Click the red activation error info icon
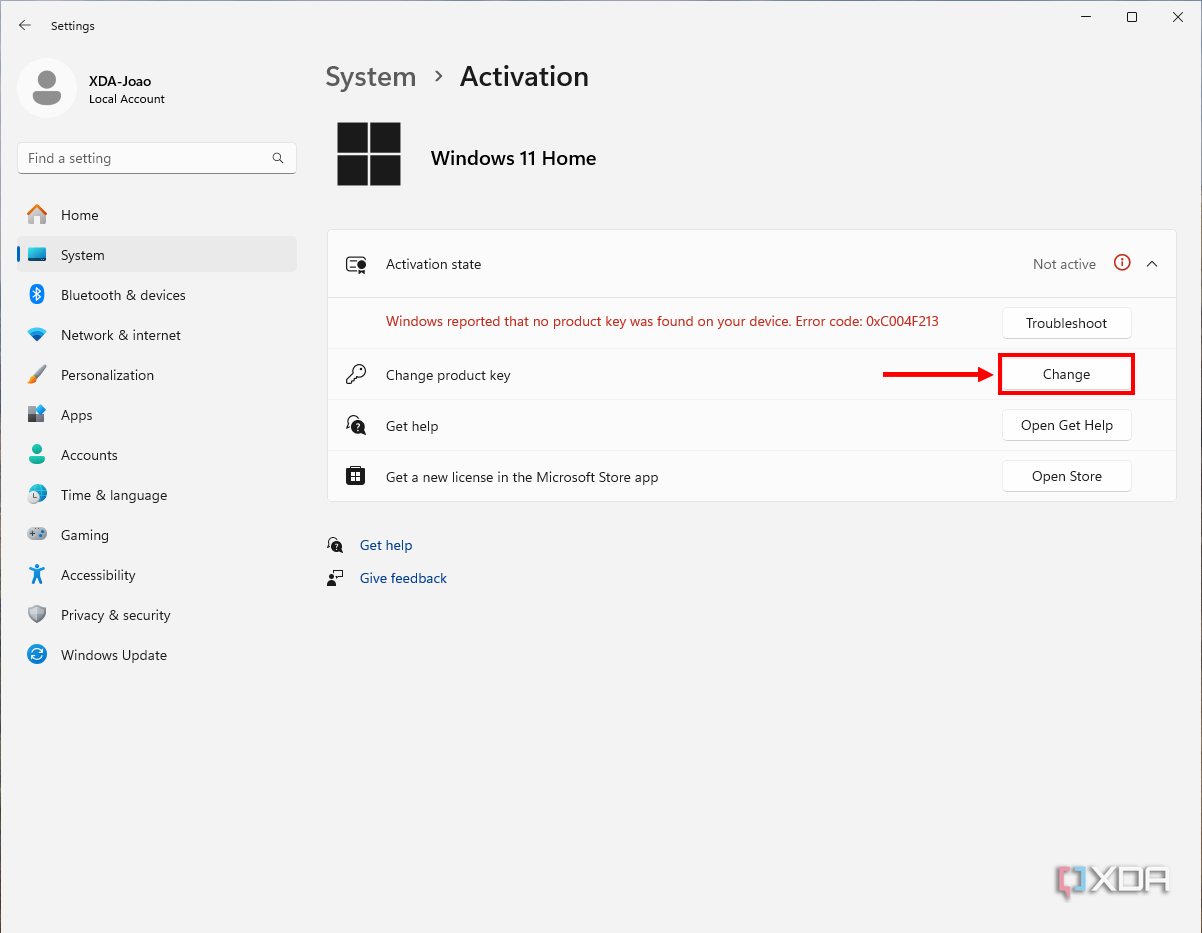1202x933 pixels. (x=1122, y=264)
